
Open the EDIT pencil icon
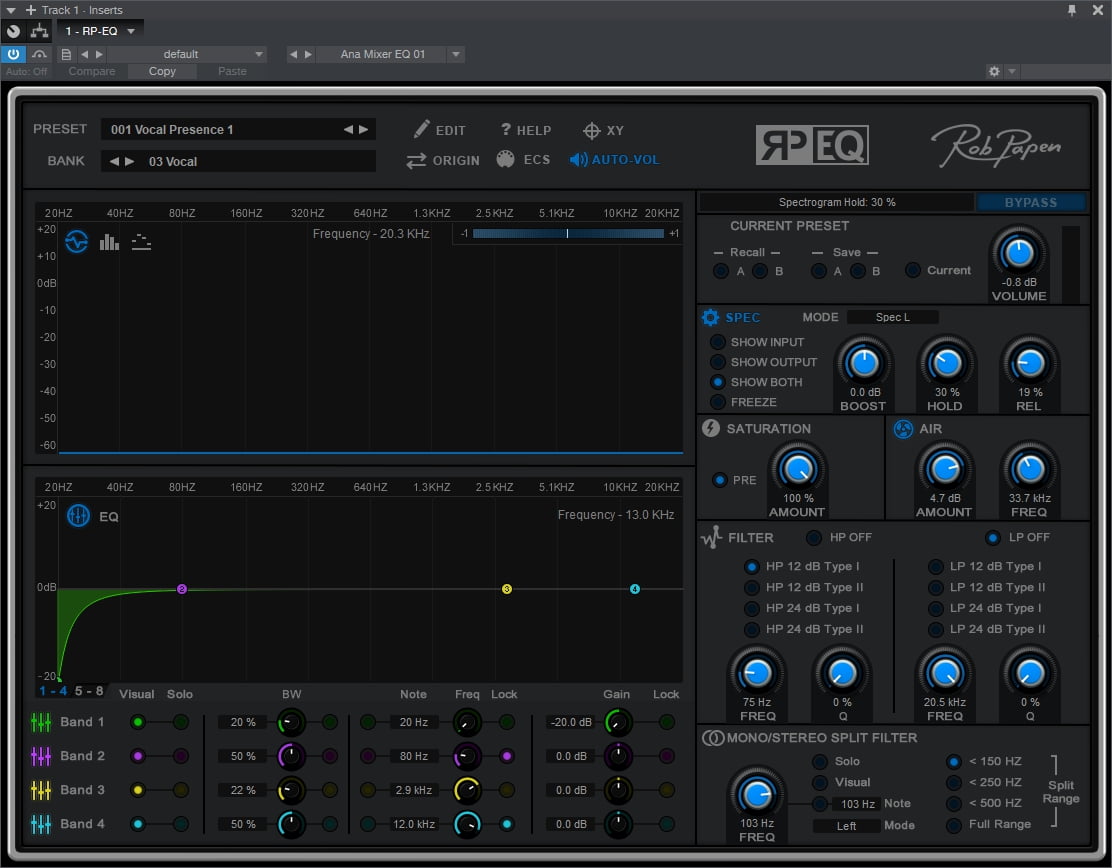pyautogui.click(x=421, y=129)
